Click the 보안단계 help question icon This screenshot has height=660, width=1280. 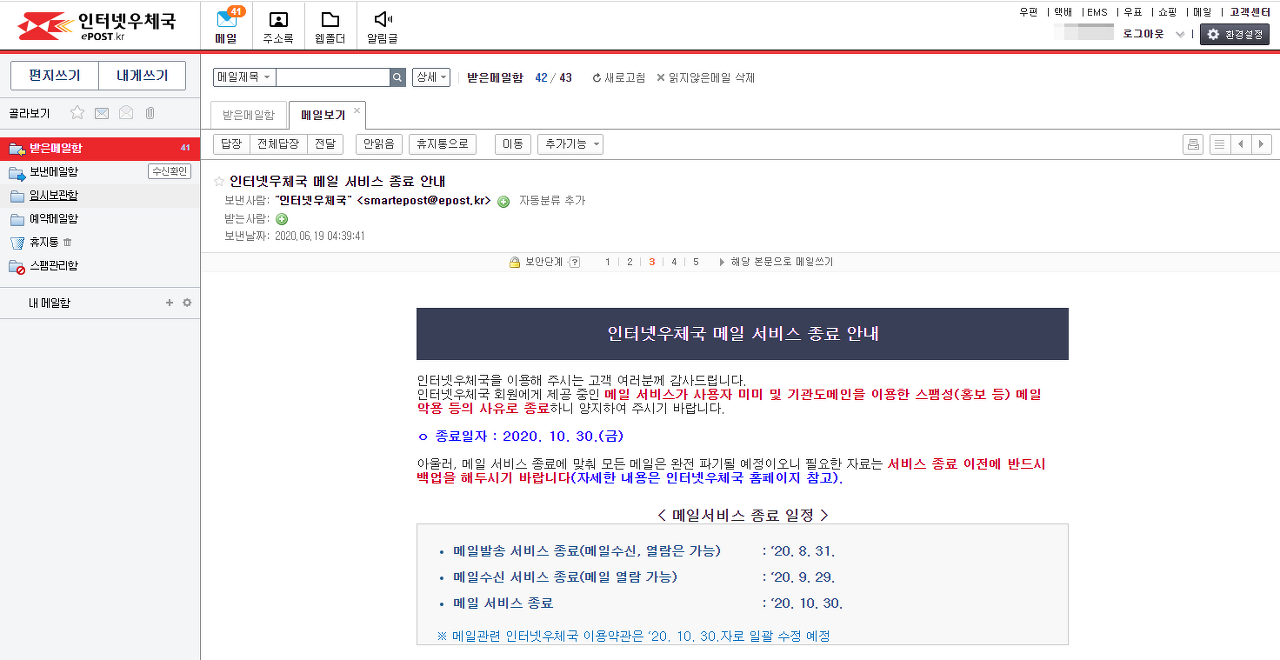click(x=574, y=262)
